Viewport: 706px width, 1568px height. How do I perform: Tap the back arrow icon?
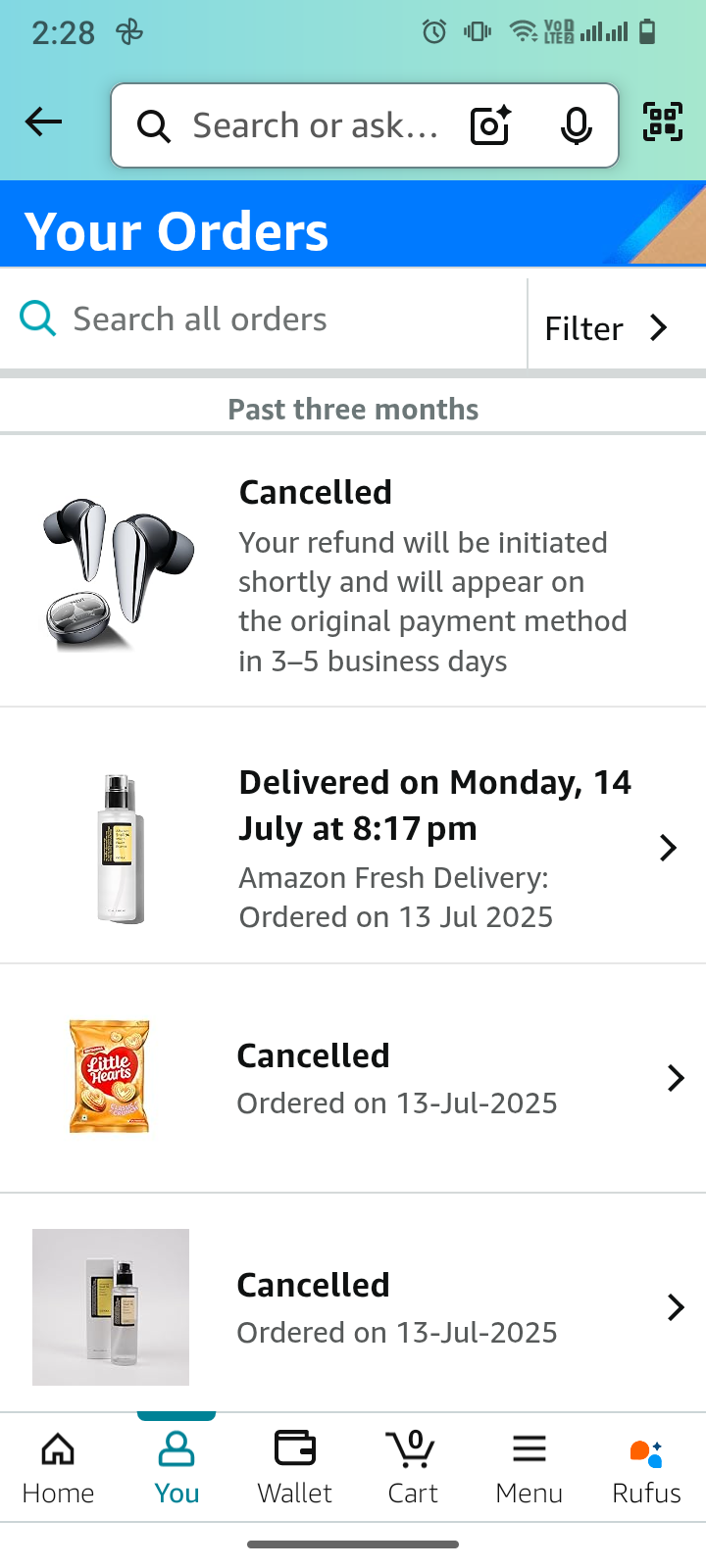44,122
